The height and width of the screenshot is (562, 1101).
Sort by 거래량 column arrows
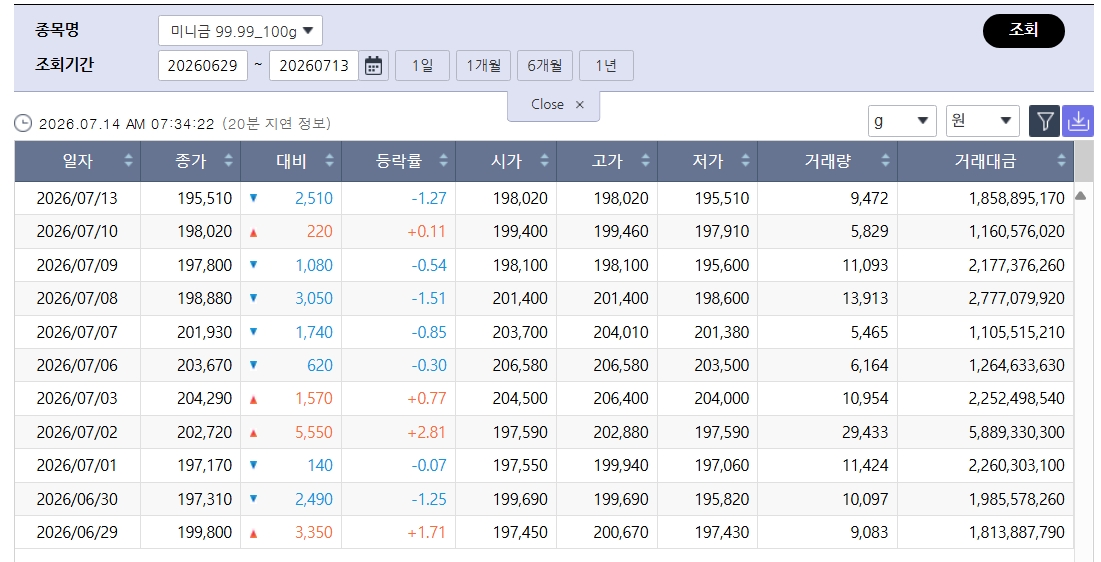coord(885,161)
